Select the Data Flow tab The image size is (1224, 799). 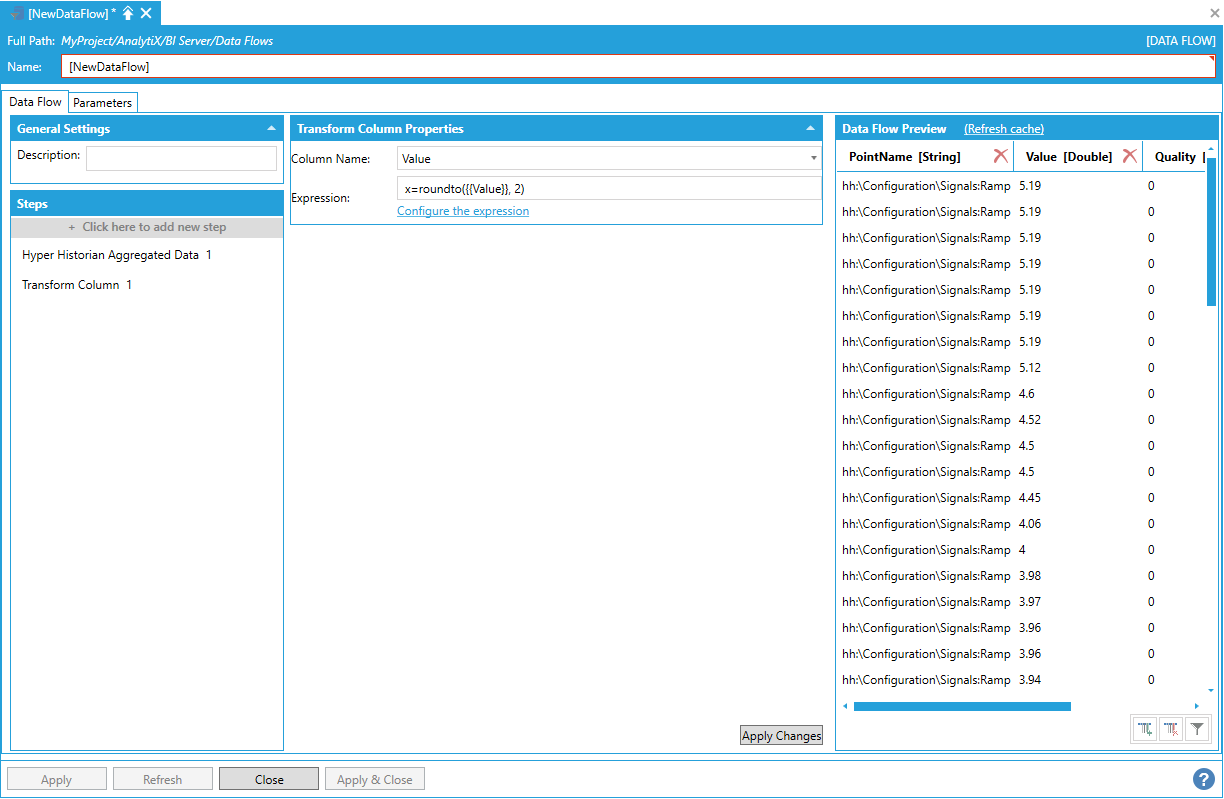pyautogui.click(x=36, y=102)
